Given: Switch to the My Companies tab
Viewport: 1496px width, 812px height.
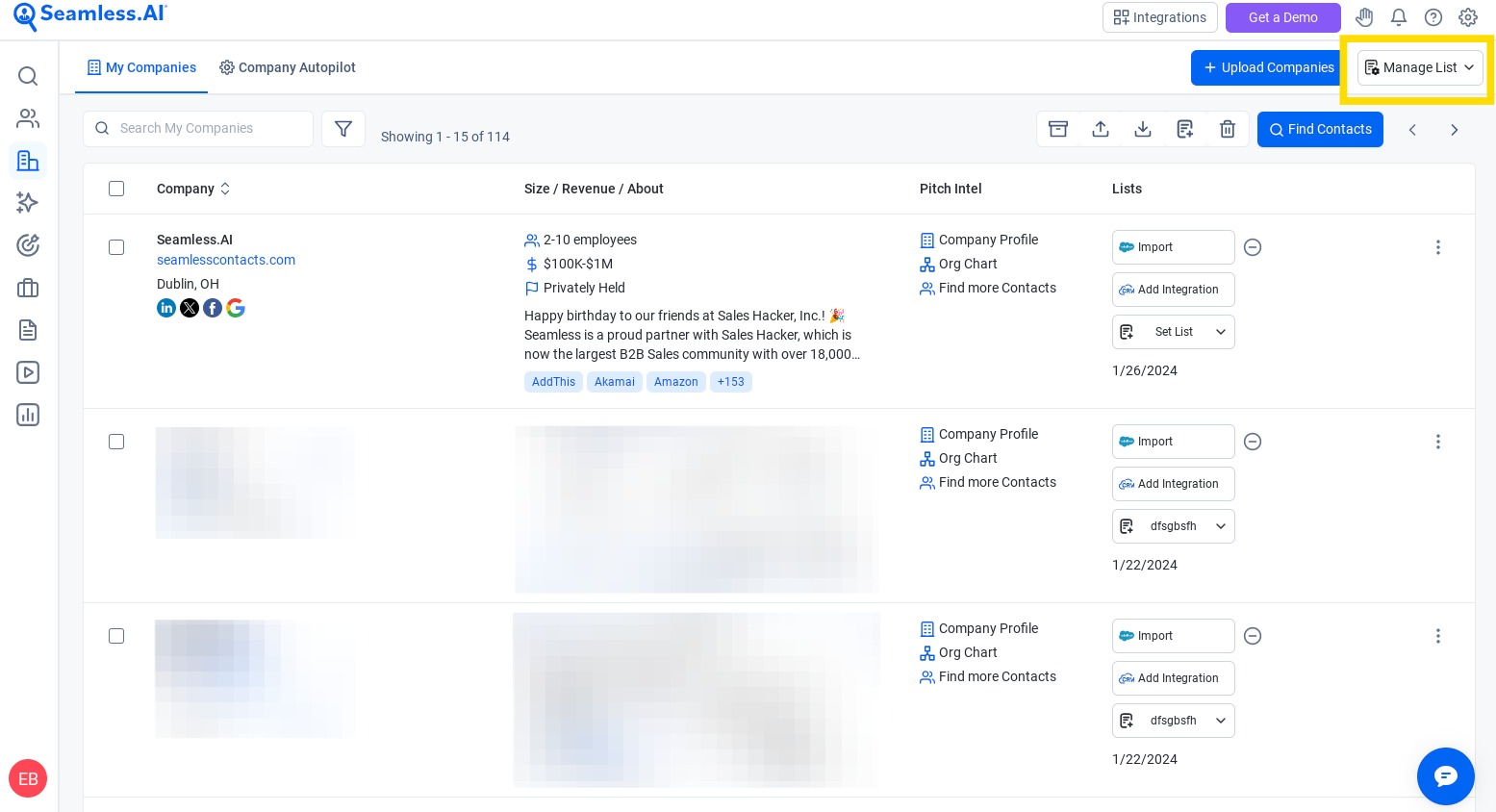Looking at the screenshot, I should click(141, 67).
